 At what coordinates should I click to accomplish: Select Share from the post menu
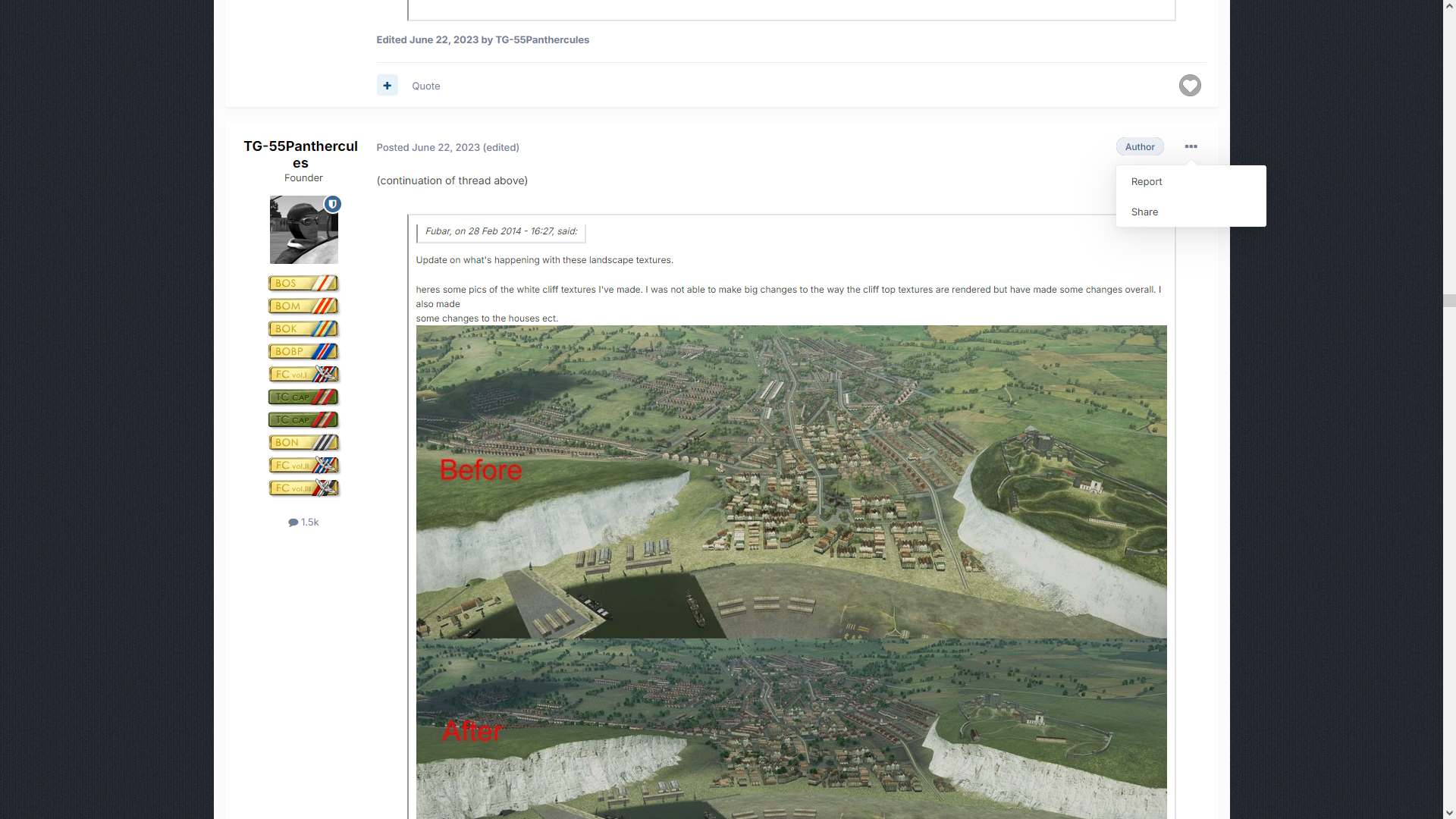[1144, 212]
